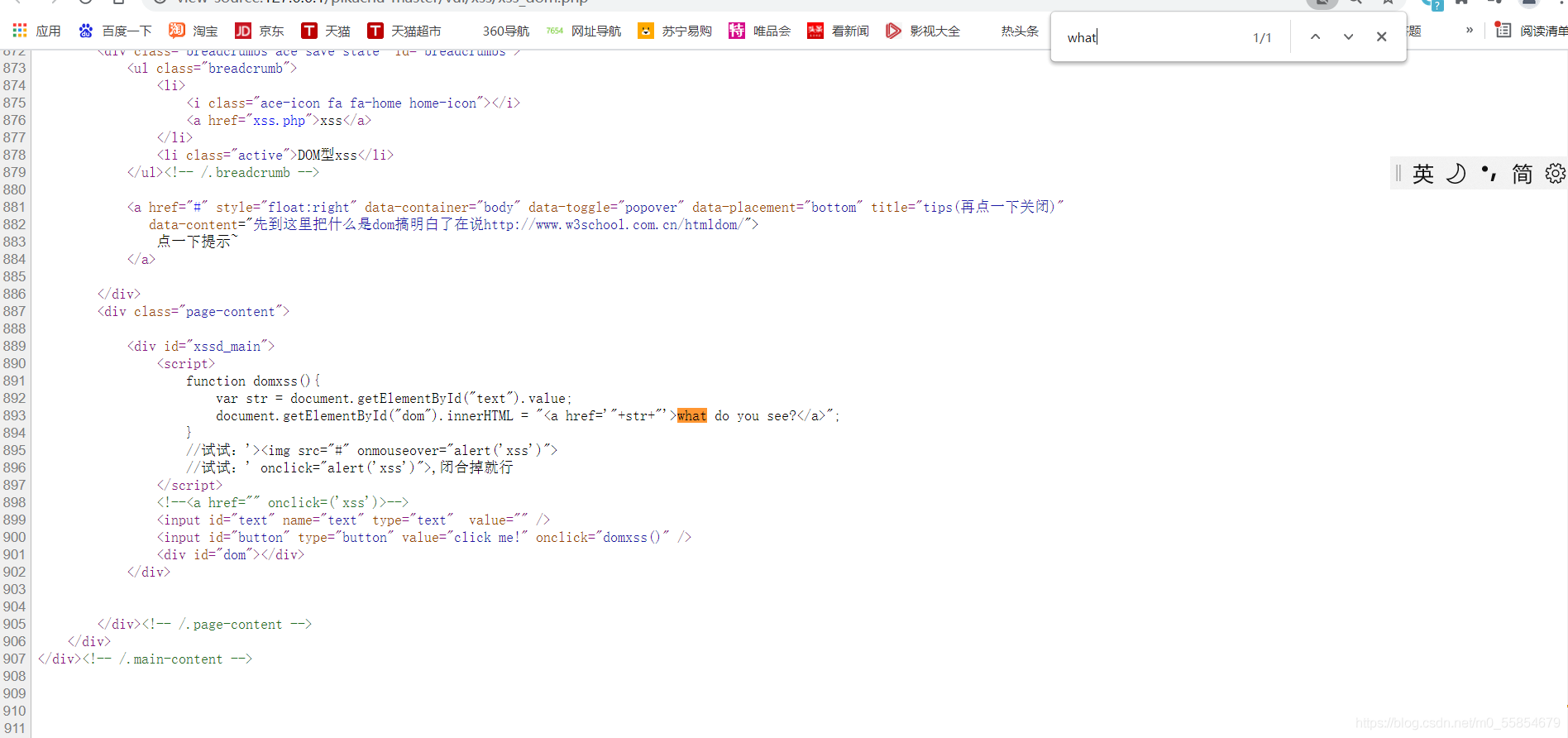
Task: Click the 影视大全 bookmark
Action: coord(923,31)
